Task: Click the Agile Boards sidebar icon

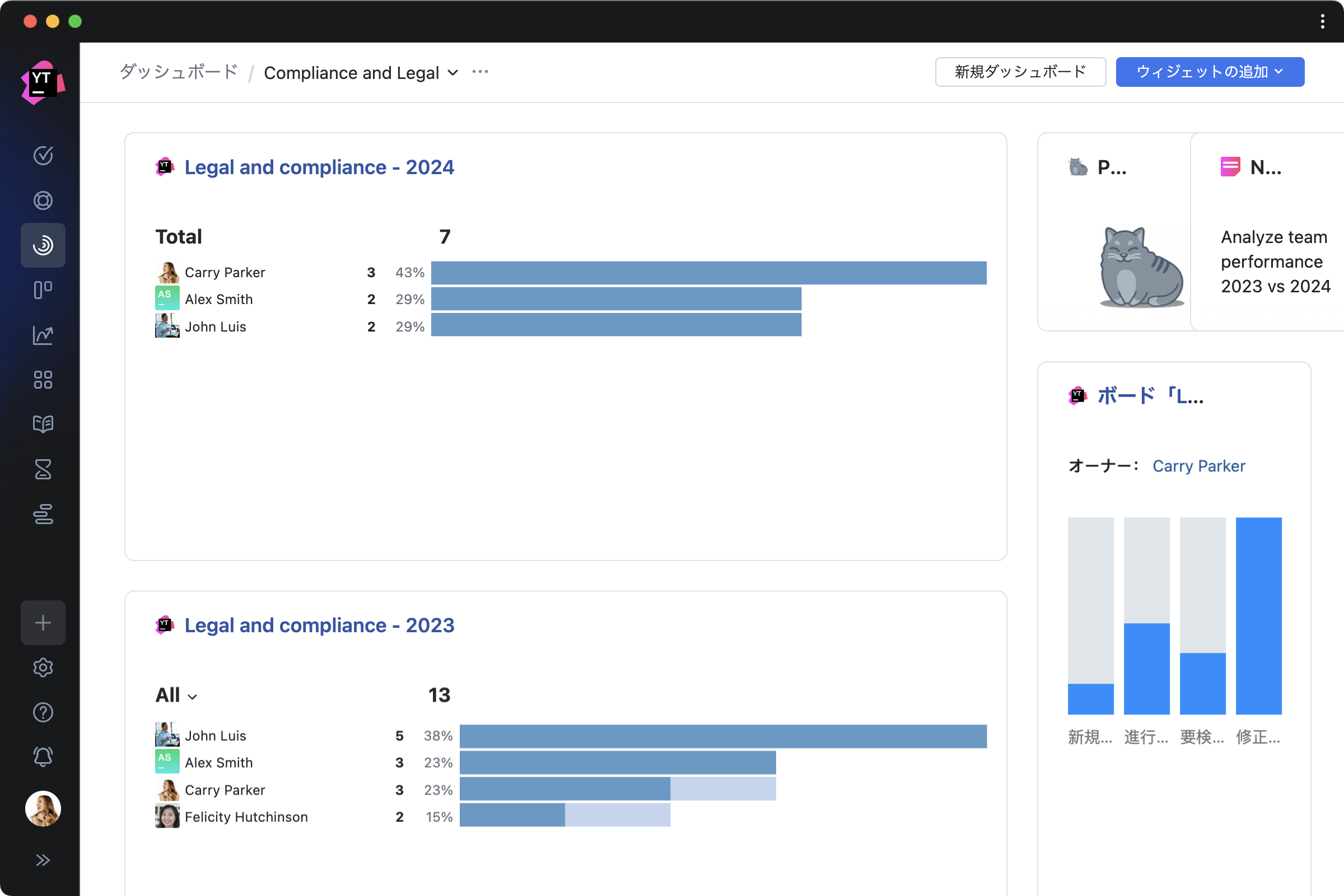Action: point(43,290)
